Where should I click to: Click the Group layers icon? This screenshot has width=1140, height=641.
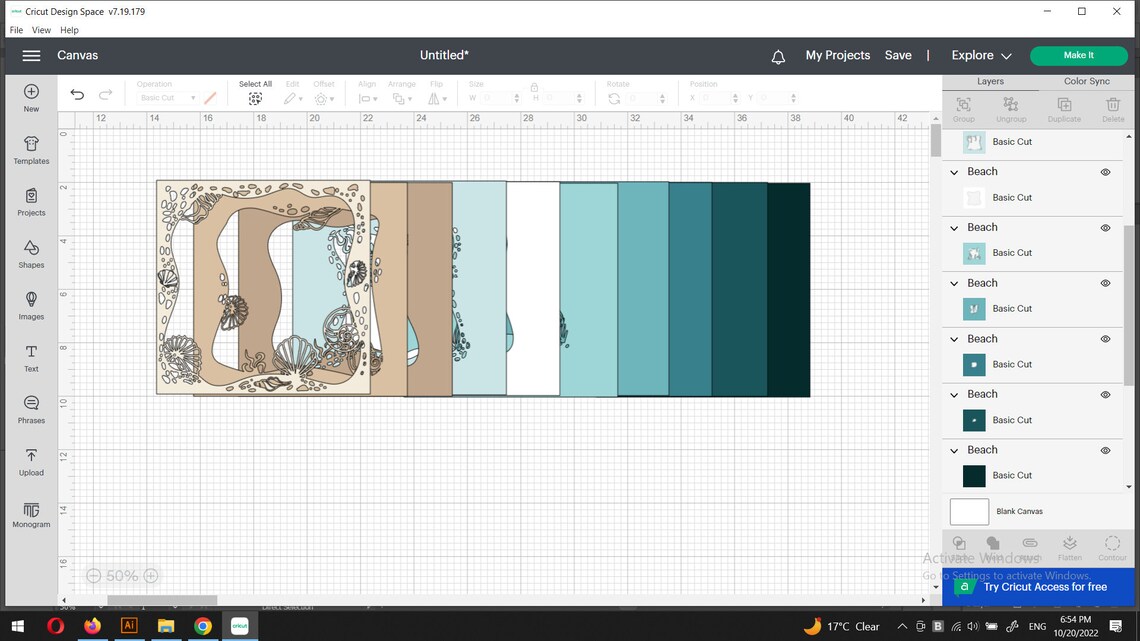pos(963,105)
